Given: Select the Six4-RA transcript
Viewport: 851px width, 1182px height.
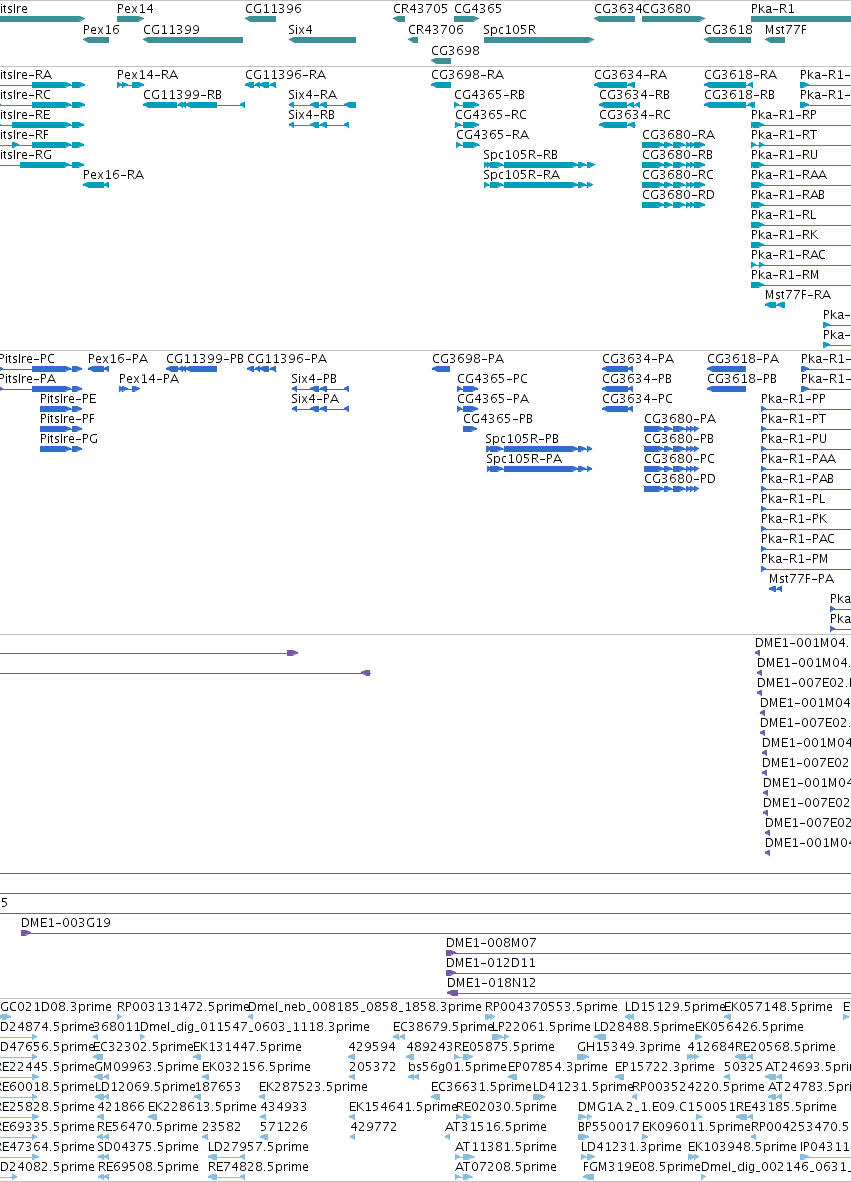Looking at the screenshot, I should click(322, 105).
